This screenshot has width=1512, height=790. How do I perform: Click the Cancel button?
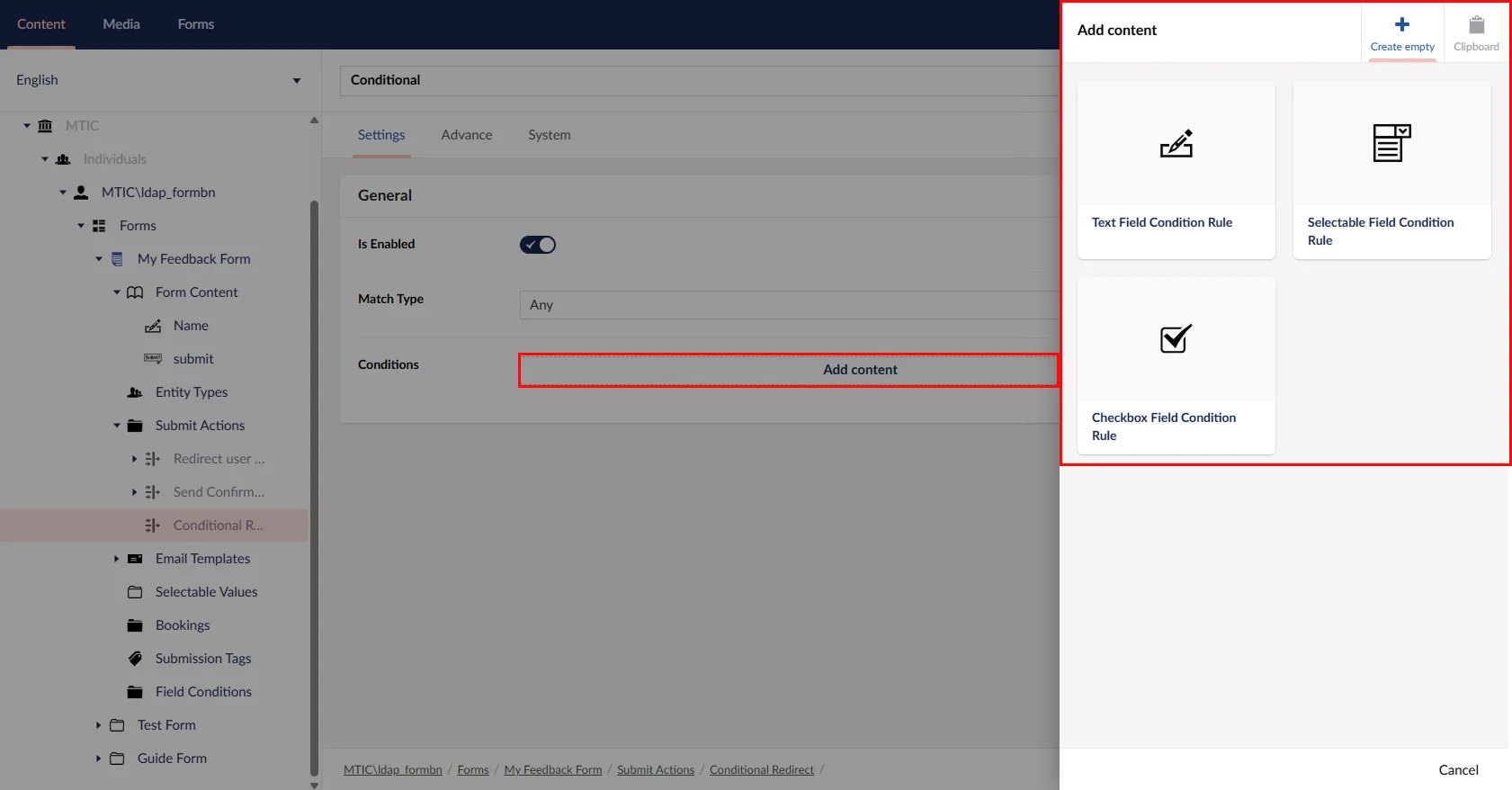point(1457,769)
